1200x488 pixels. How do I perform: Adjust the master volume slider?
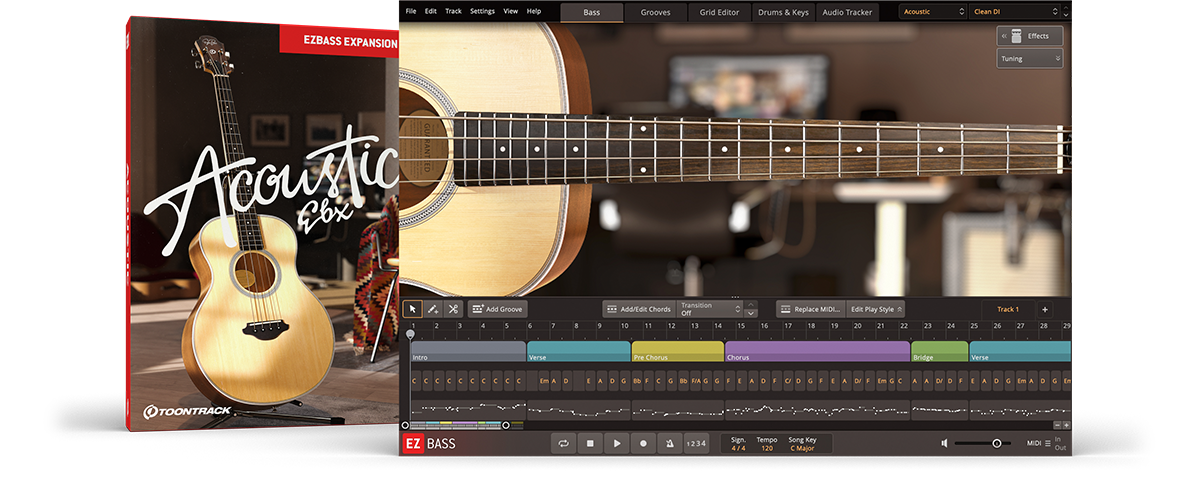[x=996, y=443]
